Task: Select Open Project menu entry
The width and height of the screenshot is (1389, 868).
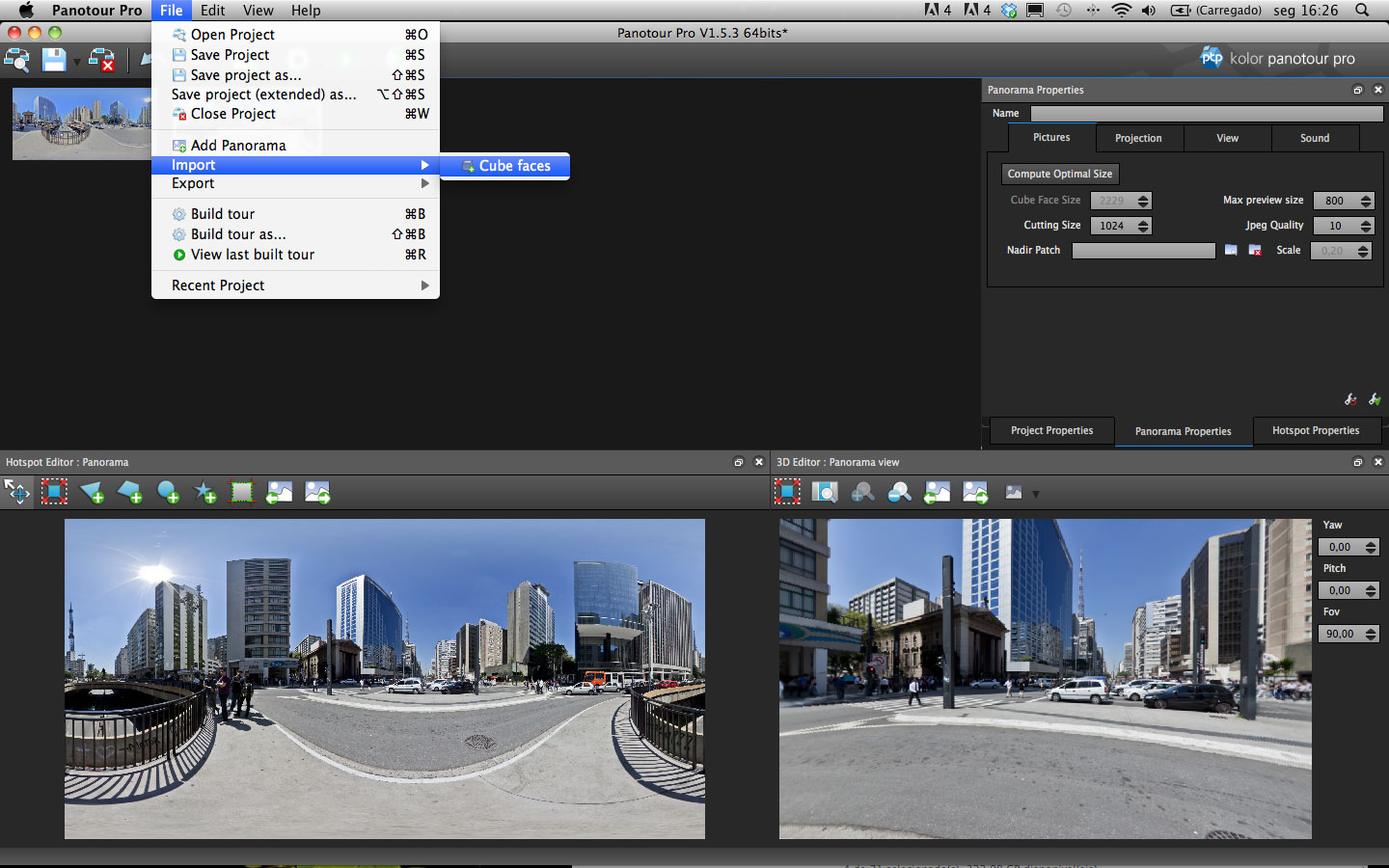Action: pyautogui.click(x=295, y=35)
